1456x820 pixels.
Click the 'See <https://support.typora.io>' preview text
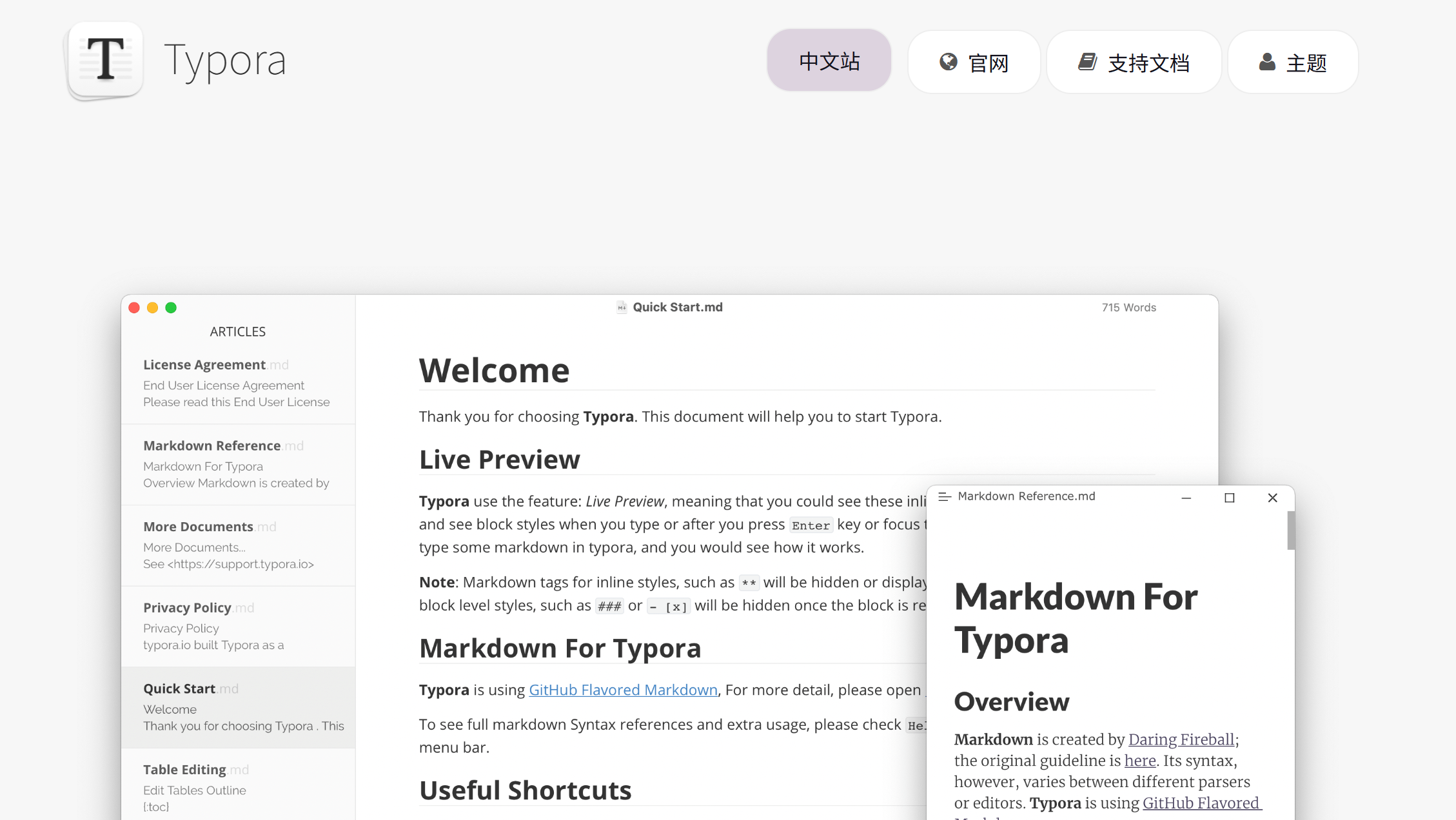pyautogui.click(x=228, y=564)
